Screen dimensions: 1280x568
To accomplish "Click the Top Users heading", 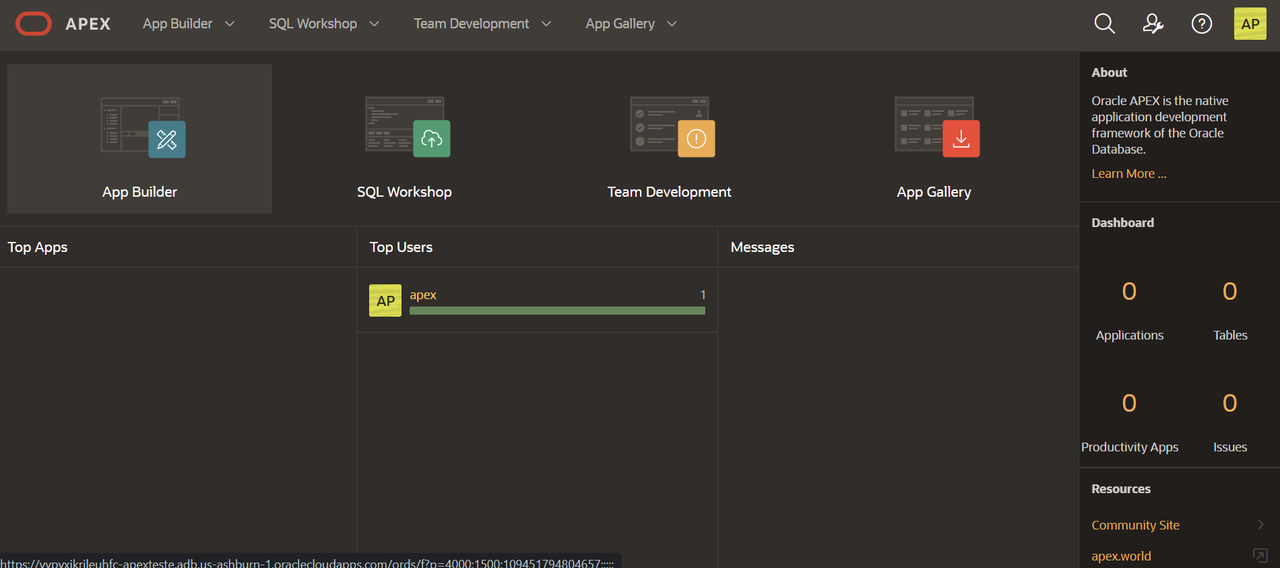I will pos(401,247).
